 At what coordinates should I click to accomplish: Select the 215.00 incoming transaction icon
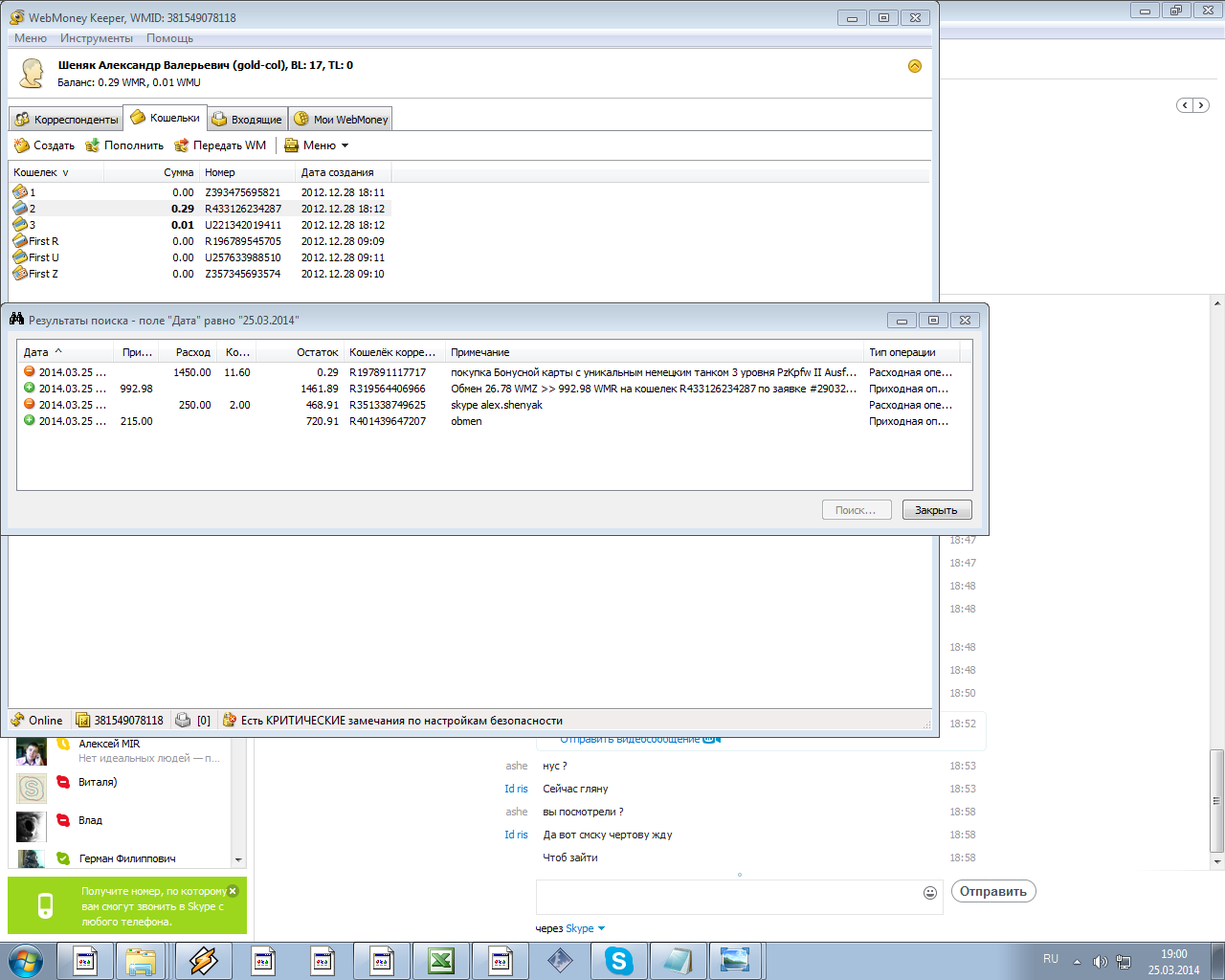coord(30,420)
